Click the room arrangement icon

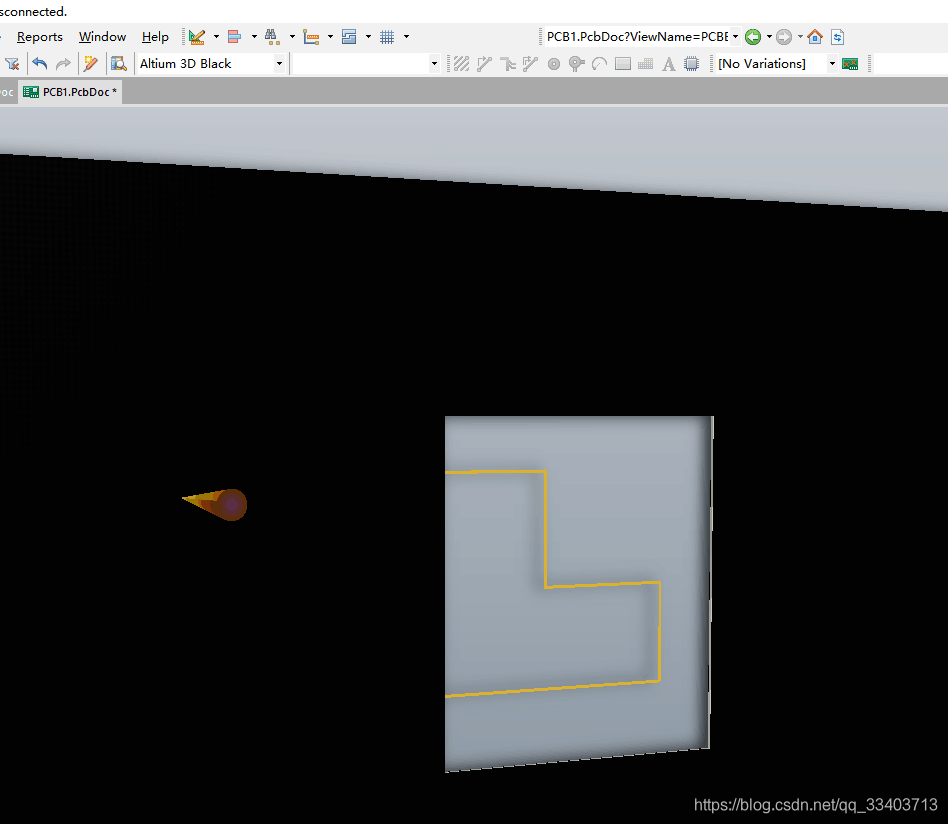click(x=349, y=37)
